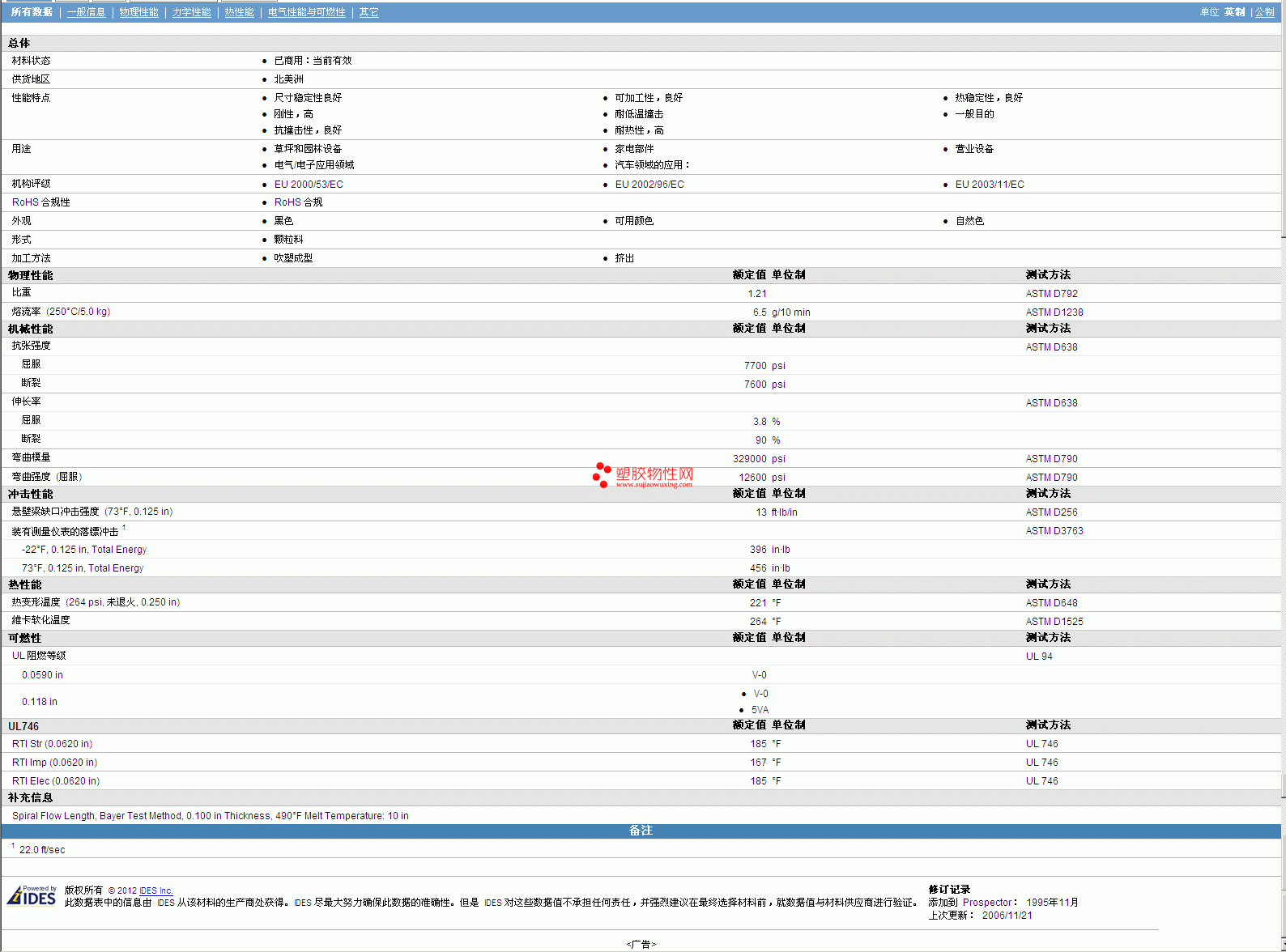Open the UL 阻燃等级 link
This screenshot has height=952, width=1286.
pyautogui.click(x=39, y=656)
